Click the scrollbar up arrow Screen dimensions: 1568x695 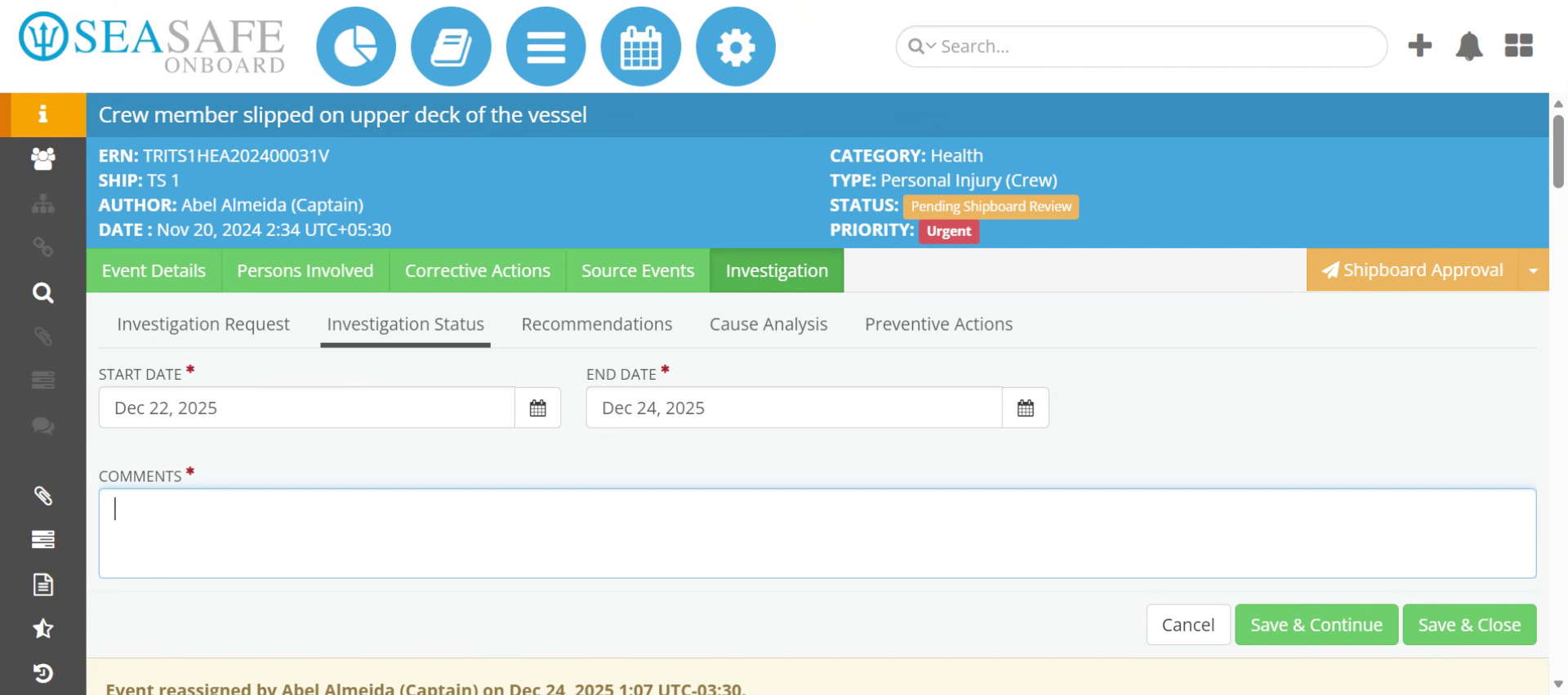click(x=1558, y=104)
